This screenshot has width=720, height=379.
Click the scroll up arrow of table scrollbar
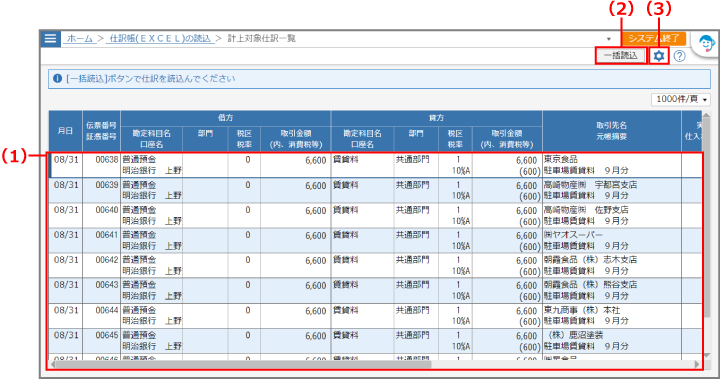click(707, 115)
